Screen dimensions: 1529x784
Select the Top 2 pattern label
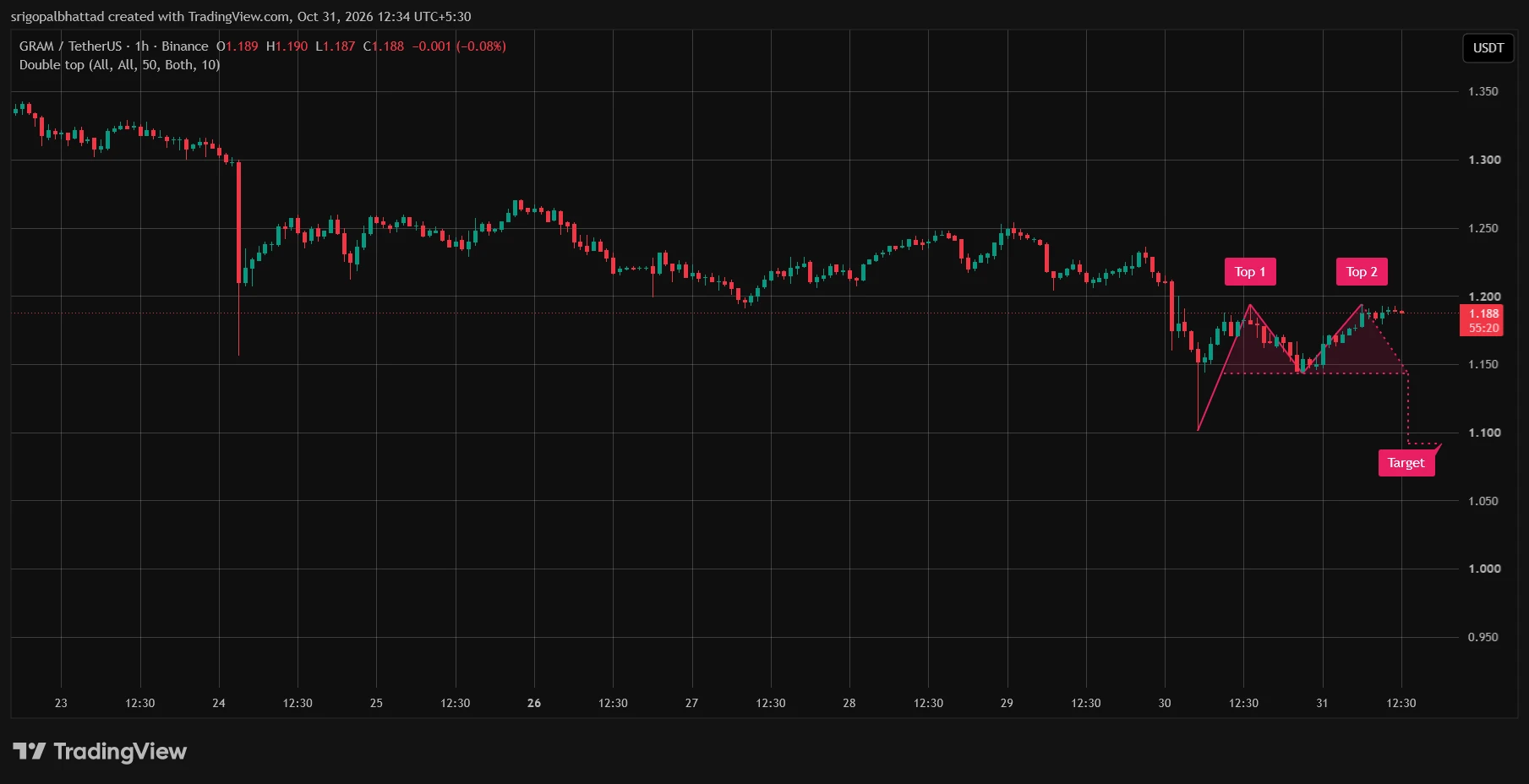point(1362,272)
